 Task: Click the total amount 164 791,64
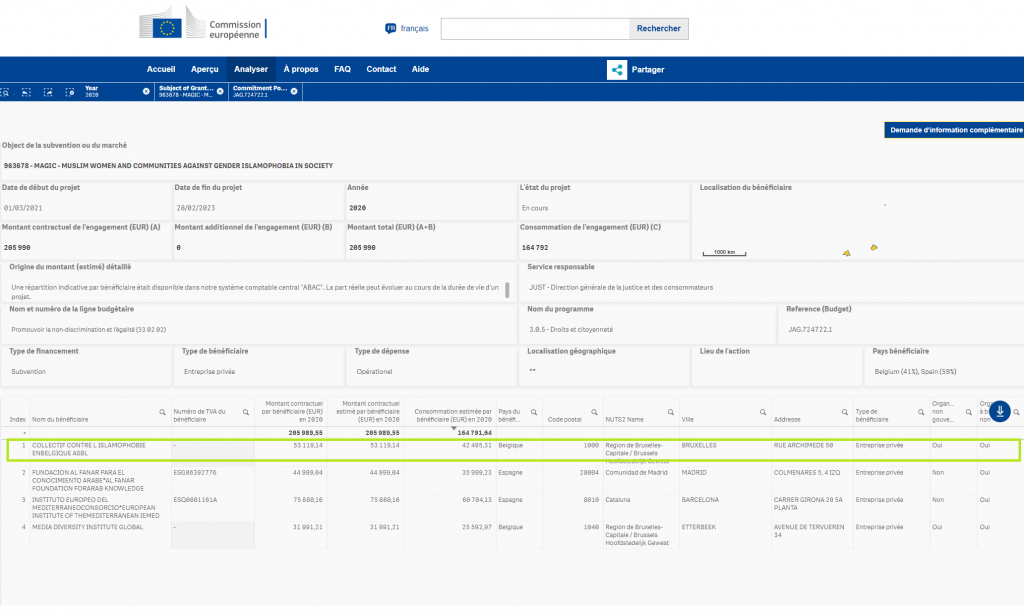point(474,433)
